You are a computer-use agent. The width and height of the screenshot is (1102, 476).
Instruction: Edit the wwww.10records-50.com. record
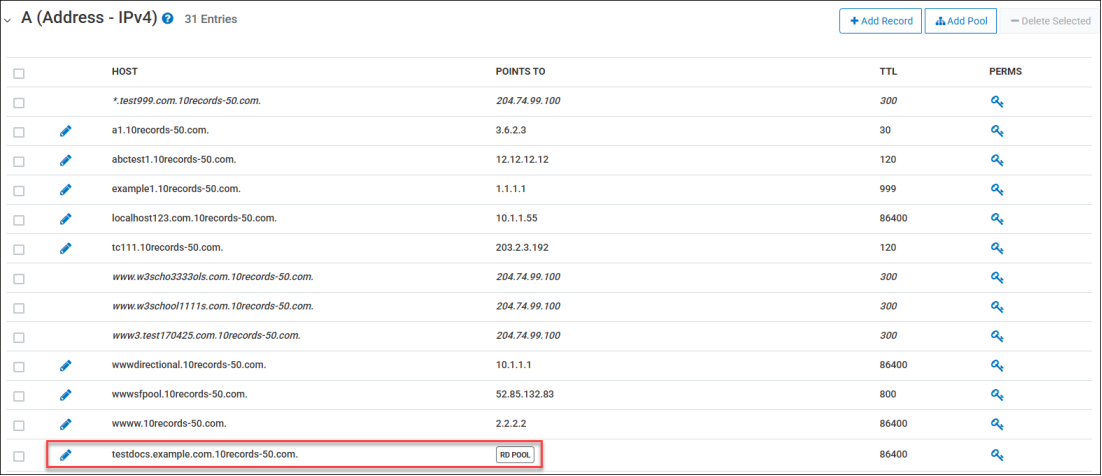(65, 424)
